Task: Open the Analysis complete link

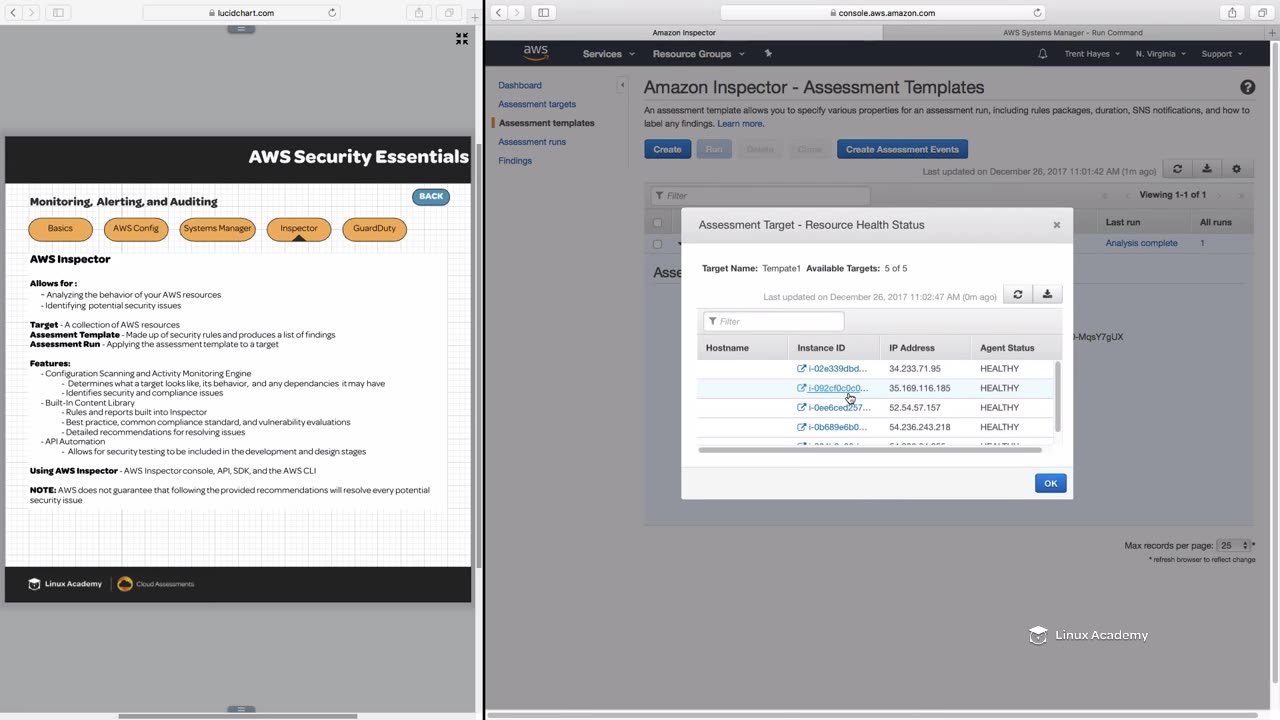Action: [1141, 243]
